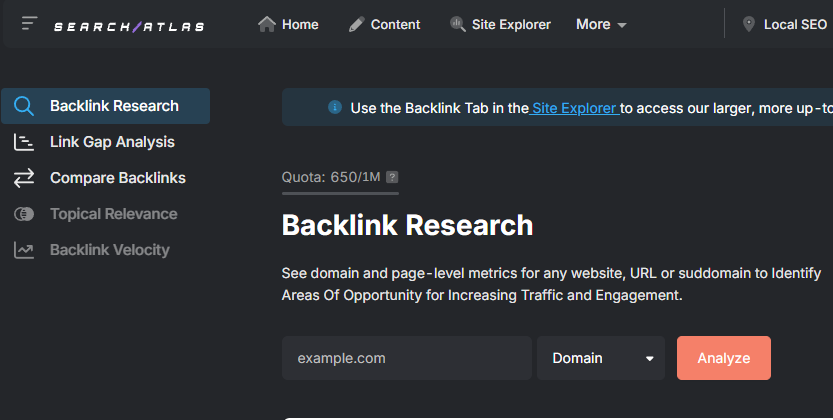Viewport: 833px width, 420px height.
Task: Go to Site Explorer in top navigation
Action: [x=500, y=24]
